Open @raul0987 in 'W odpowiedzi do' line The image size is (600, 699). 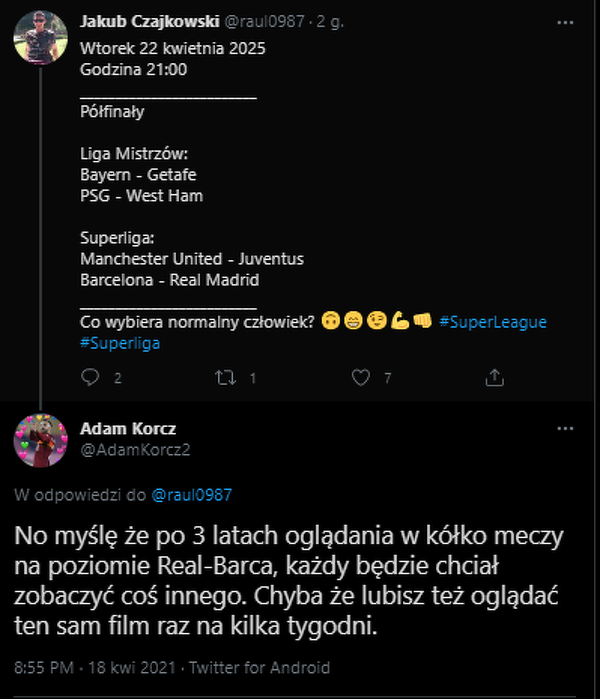(192, 494)
